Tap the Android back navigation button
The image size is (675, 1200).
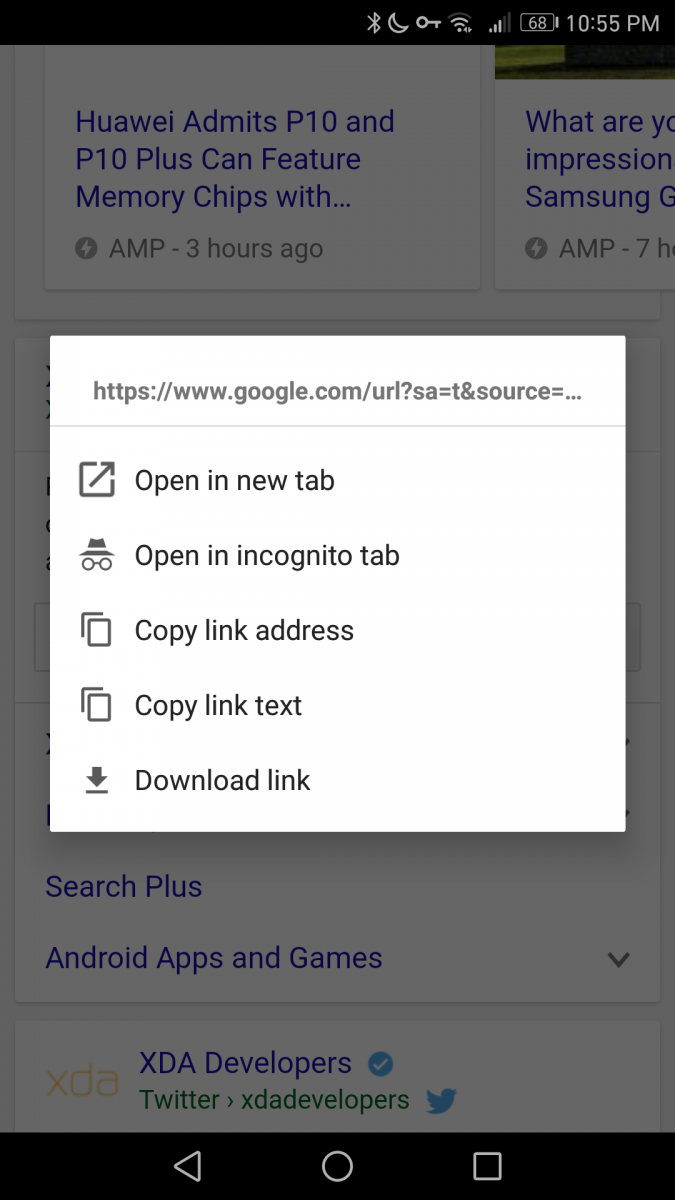(x=187, y=1165)
